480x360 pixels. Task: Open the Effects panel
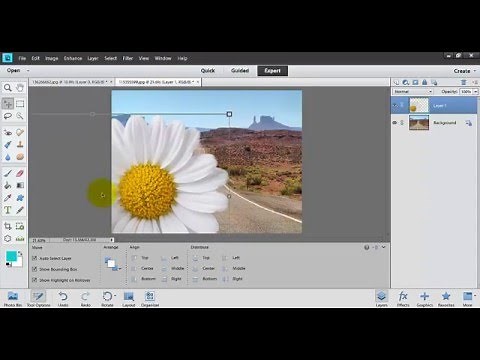click(403, 298)
